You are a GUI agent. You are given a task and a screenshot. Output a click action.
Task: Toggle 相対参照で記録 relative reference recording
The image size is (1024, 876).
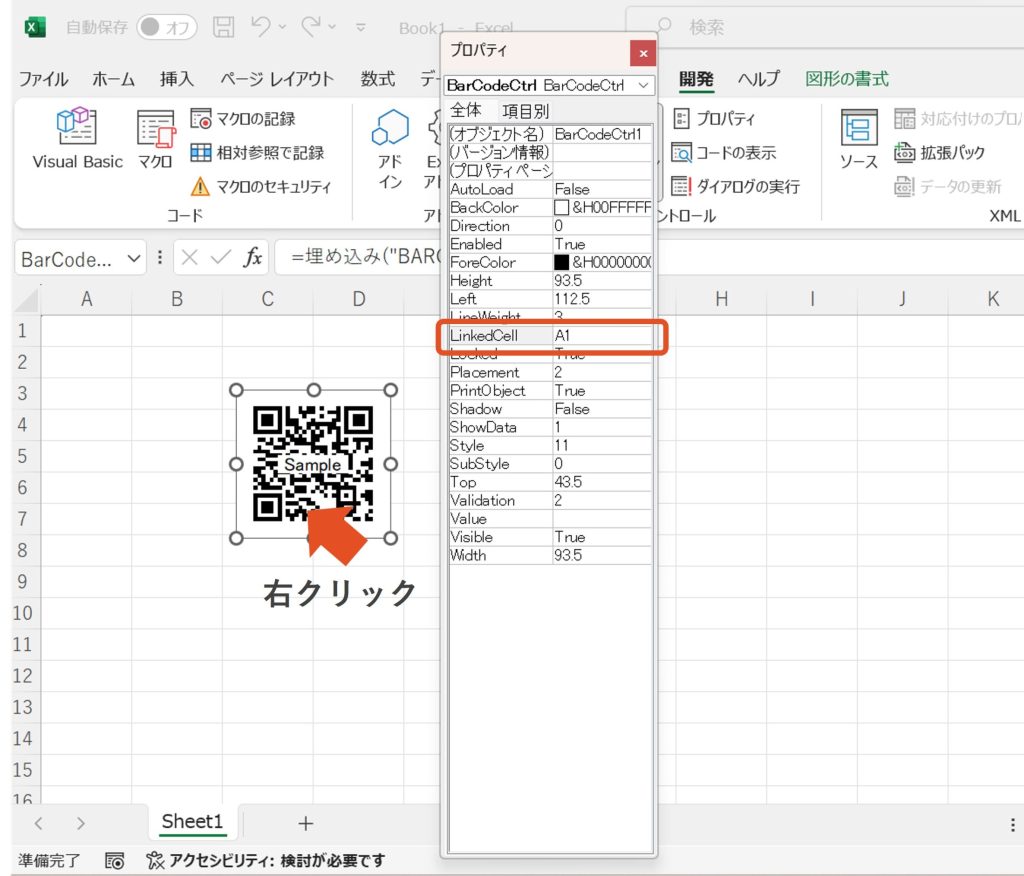tap(257, 153)
